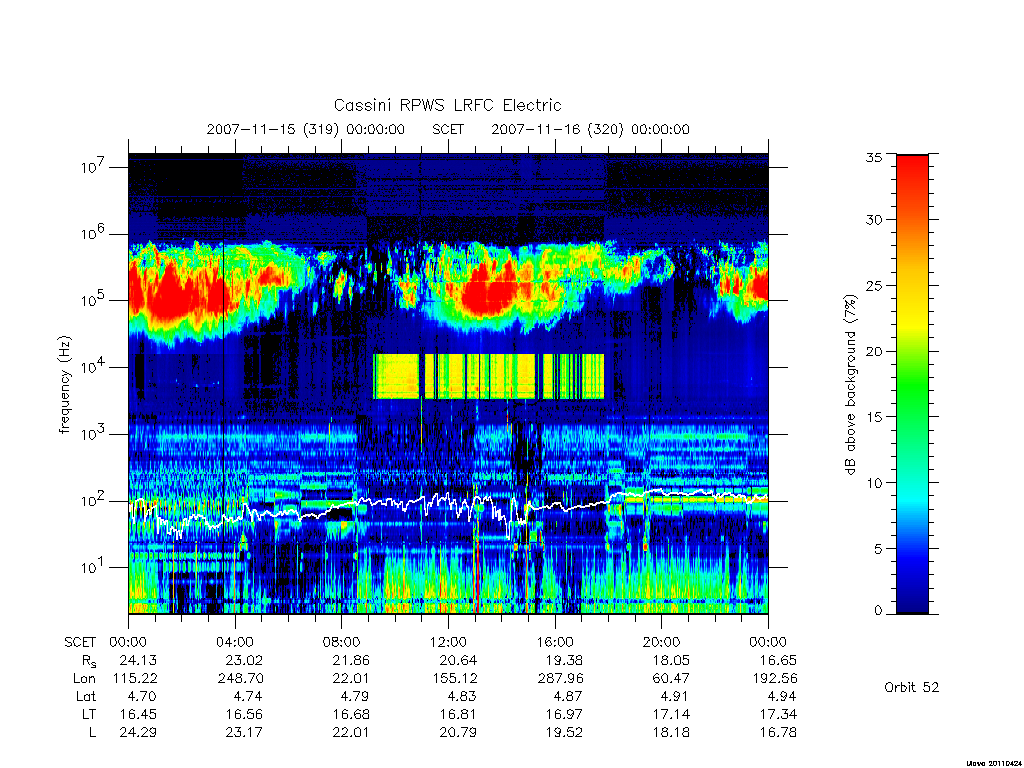Viewport: 1024px width, 768px height.
Task: Click the frequency (Hz) axis label
Action: tap(64, 385)
